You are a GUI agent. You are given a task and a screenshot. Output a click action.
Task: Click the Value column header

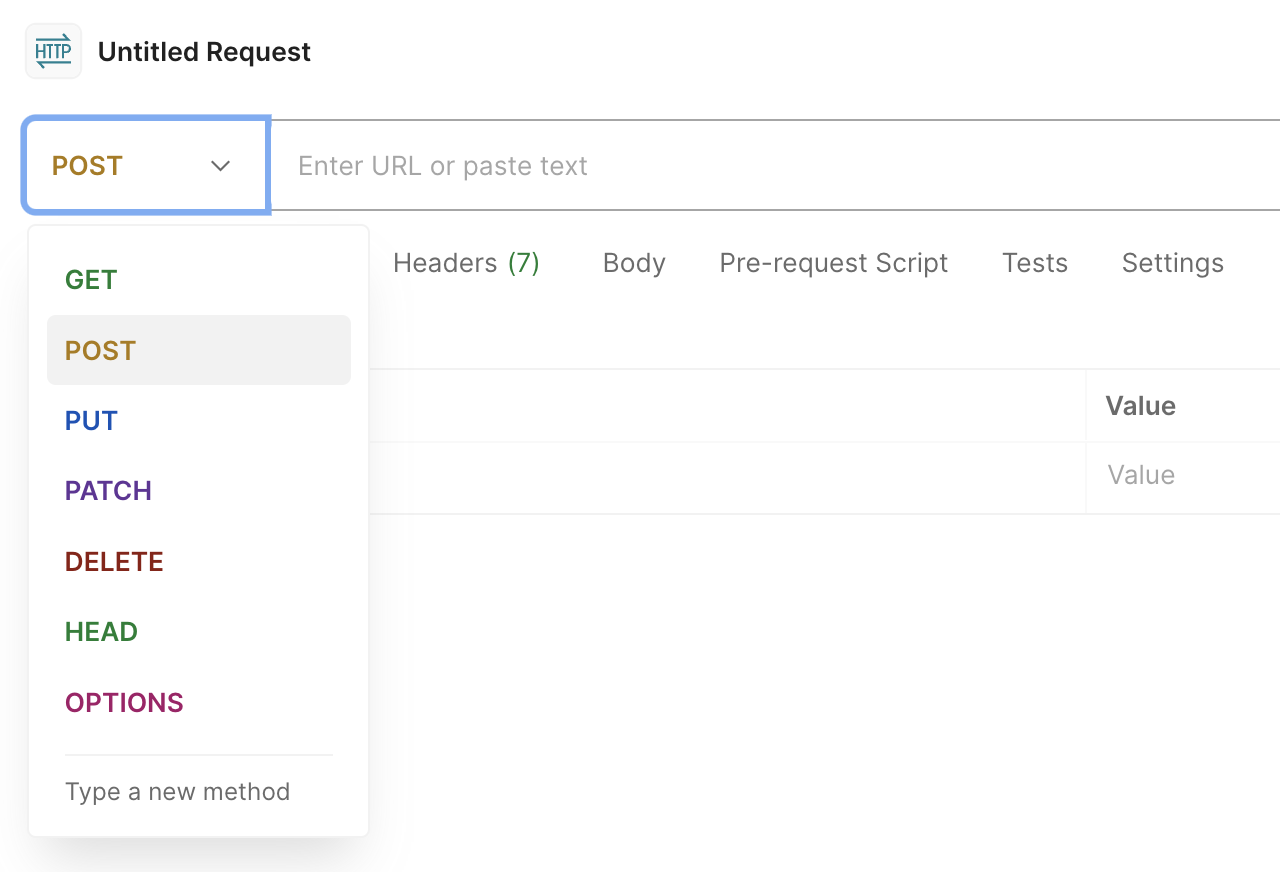pos(1140,406)
